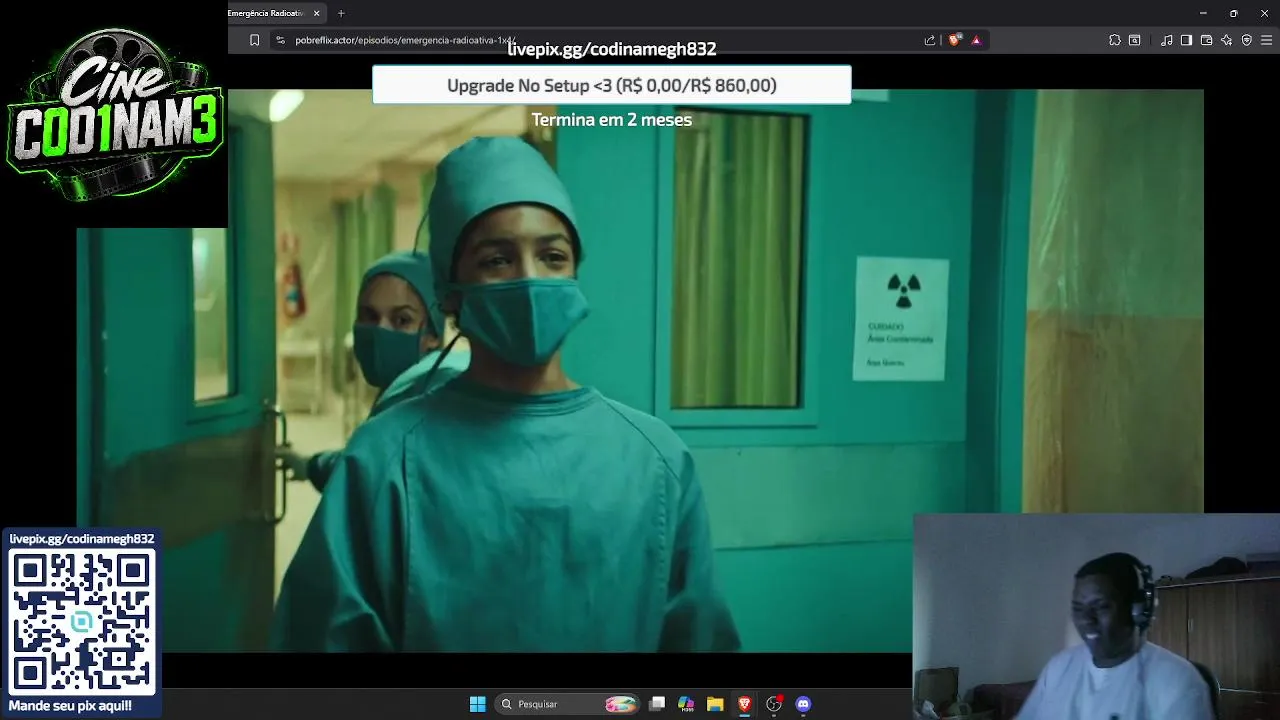Click the webcam overlay feed

pos(1096,616)
